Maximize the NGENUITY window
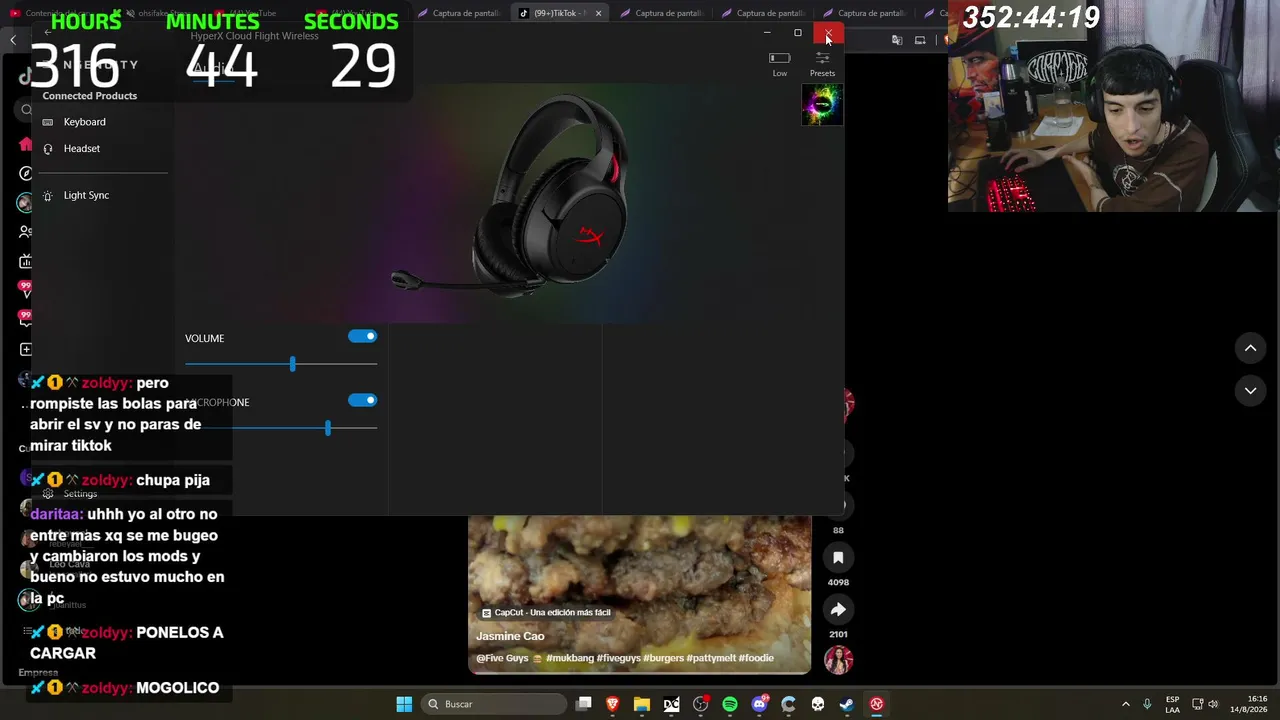The image size is (1280, 720). click(x=798, y=33)
